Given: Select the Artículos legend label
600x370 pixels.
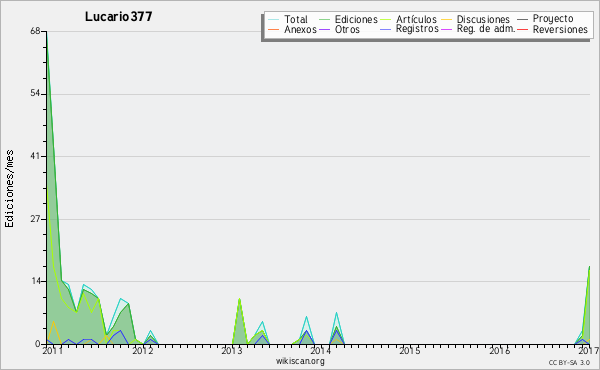Looking at the screenshot, I should (x=416, y=20).
